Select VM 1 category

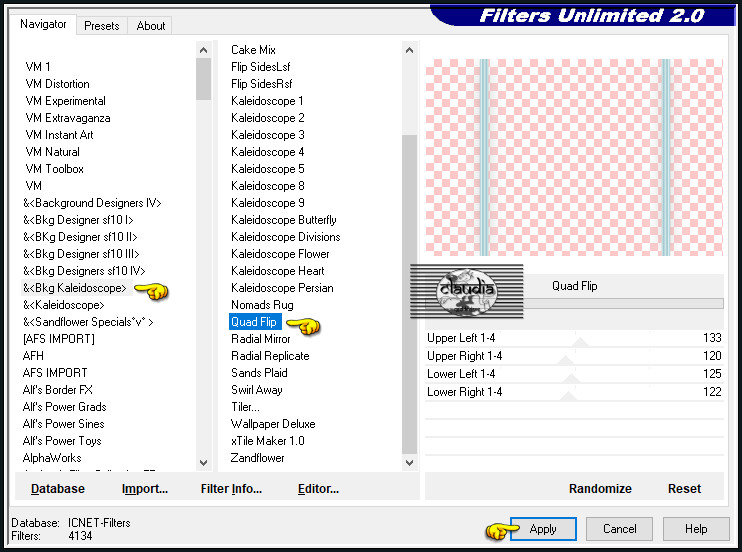coord(38,67)
